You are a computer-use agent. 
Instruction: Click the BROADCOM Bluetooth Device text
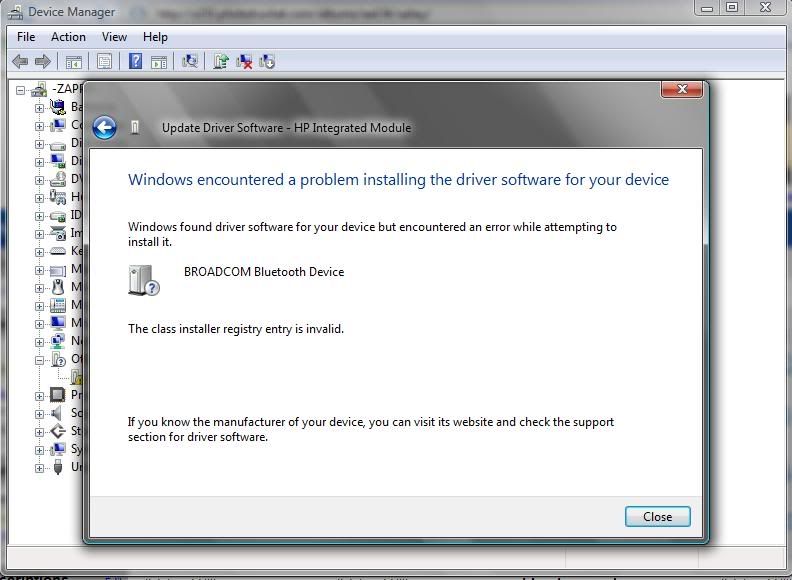point(264,272)
